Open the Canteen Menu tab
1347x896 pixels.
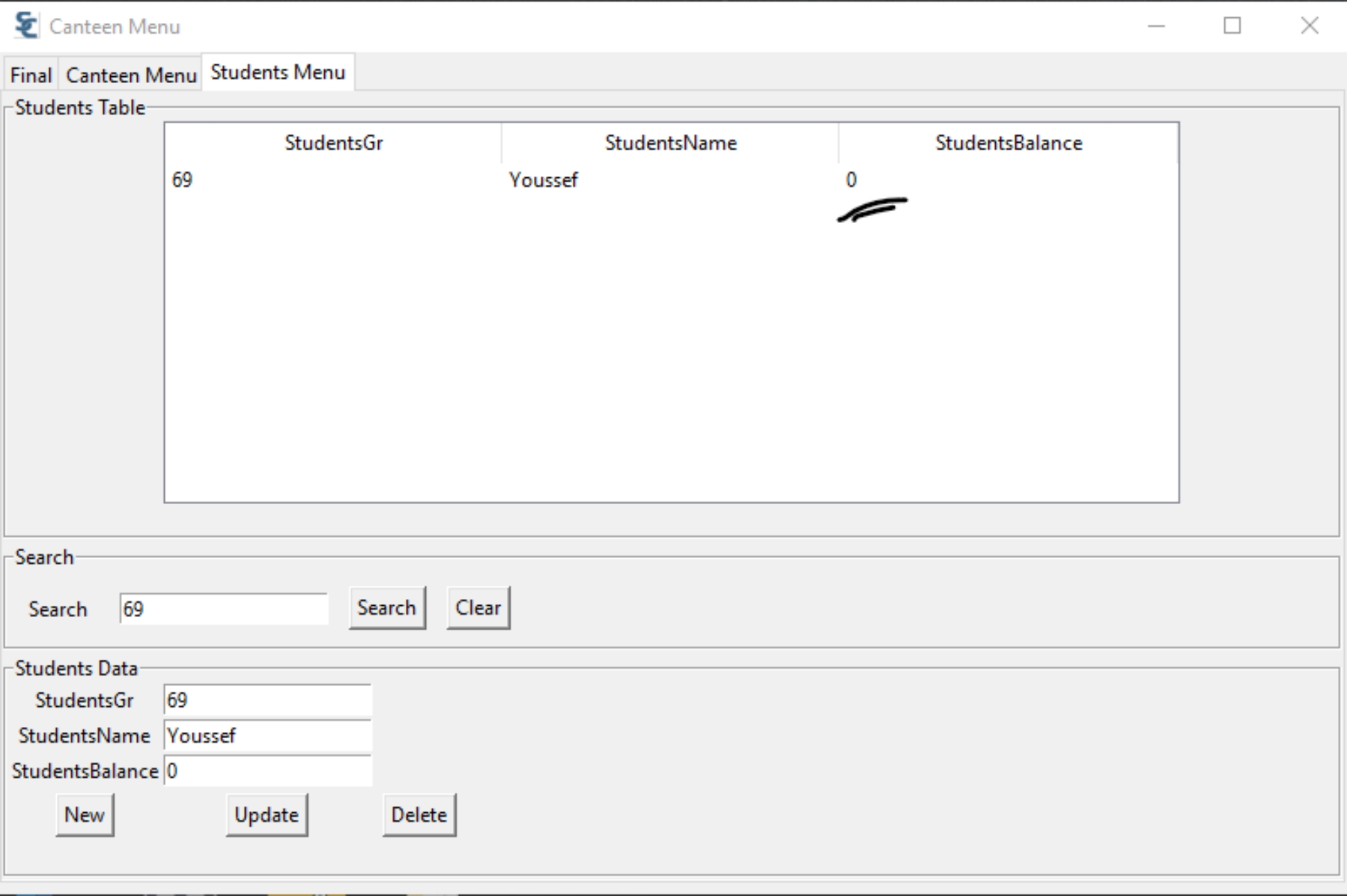tap(130, 74)
